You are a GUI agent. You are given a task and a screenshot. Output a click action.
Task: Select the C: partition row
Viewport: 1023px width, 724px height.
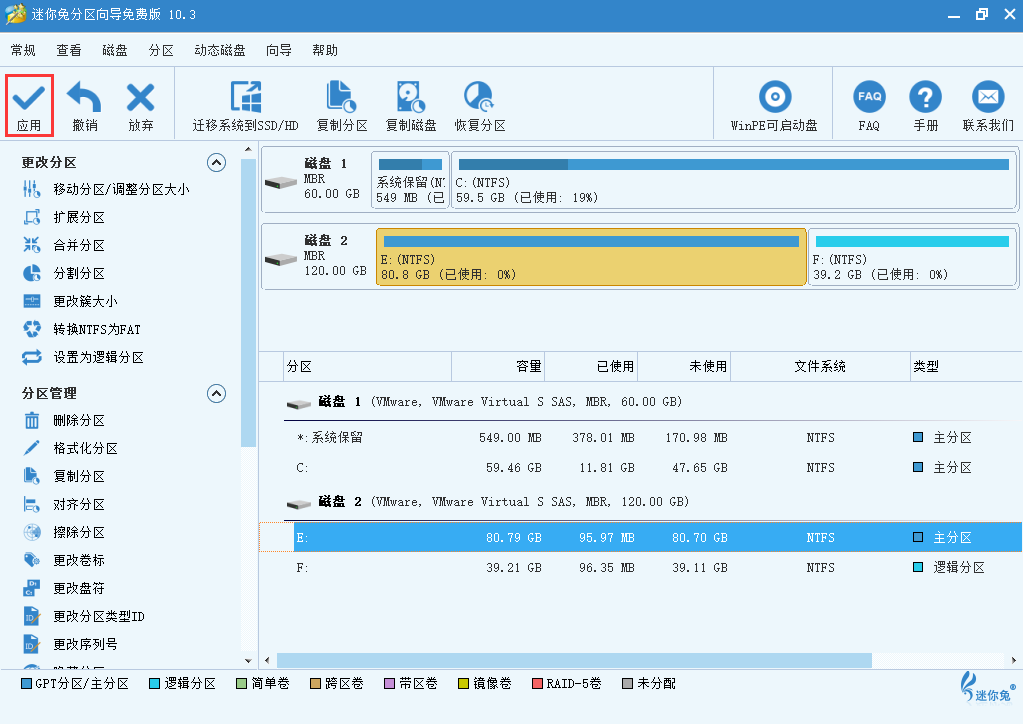[641, 468]
